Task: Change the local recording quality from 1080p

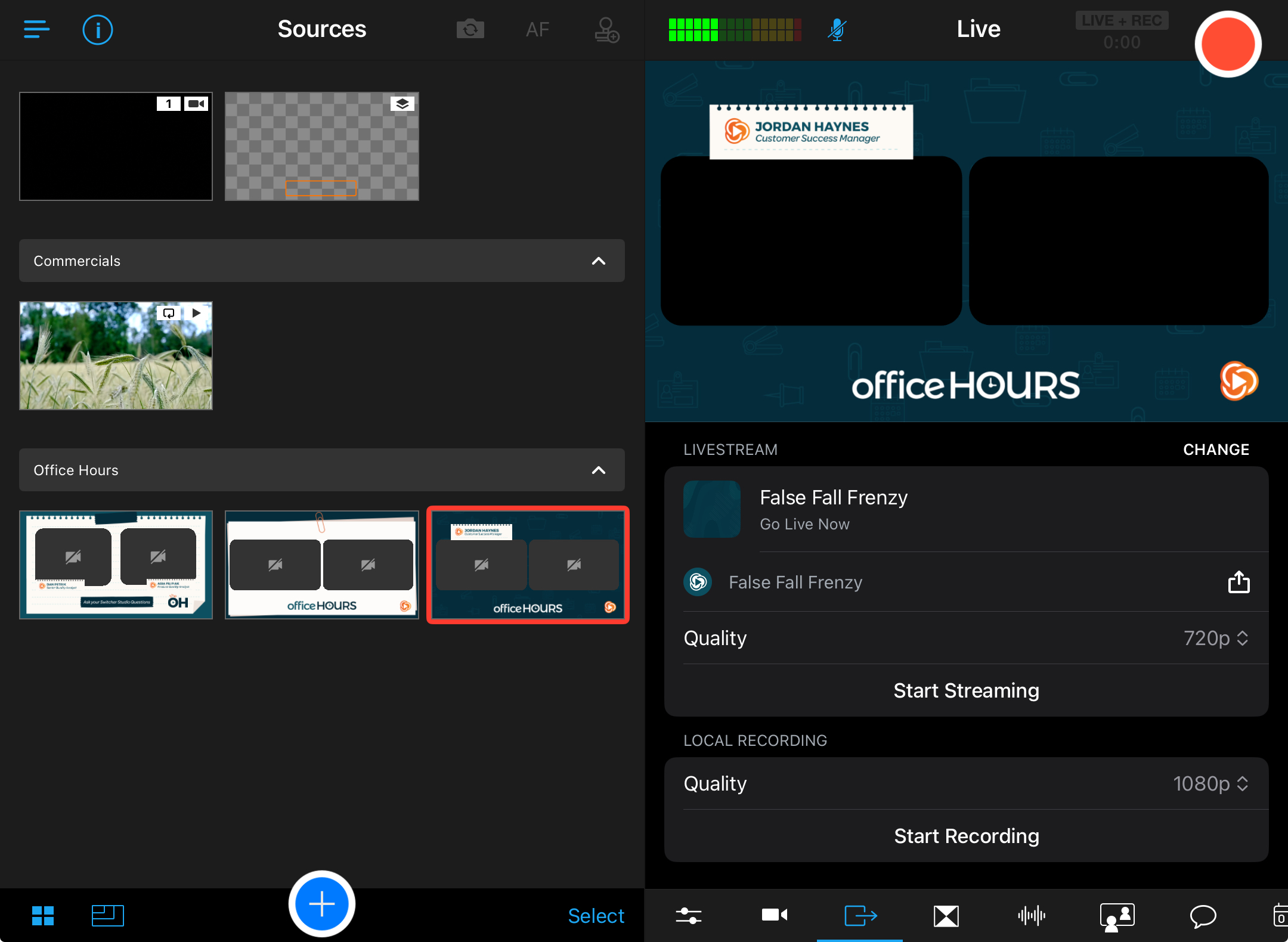Action: (x=1210, y=783)
